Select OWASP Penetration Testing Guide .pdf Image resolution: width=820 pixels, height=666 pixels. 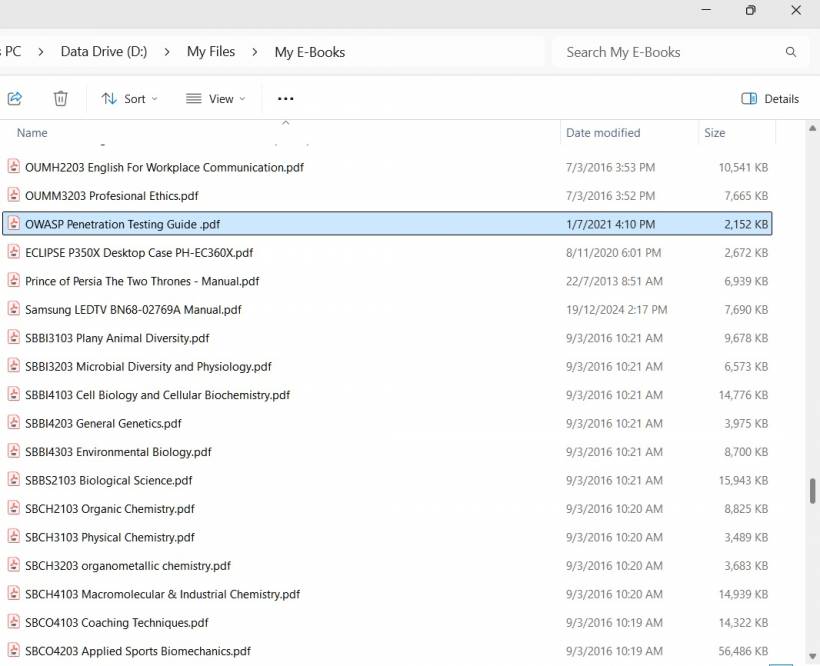coord(387,224)
